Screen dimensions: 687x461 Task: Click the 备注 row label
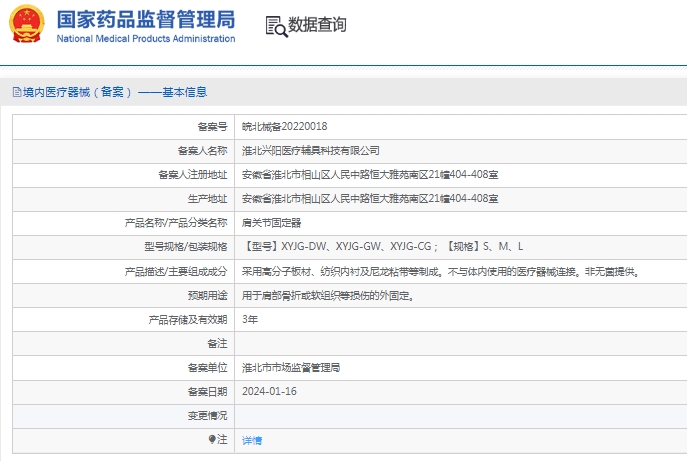point(217,344)
